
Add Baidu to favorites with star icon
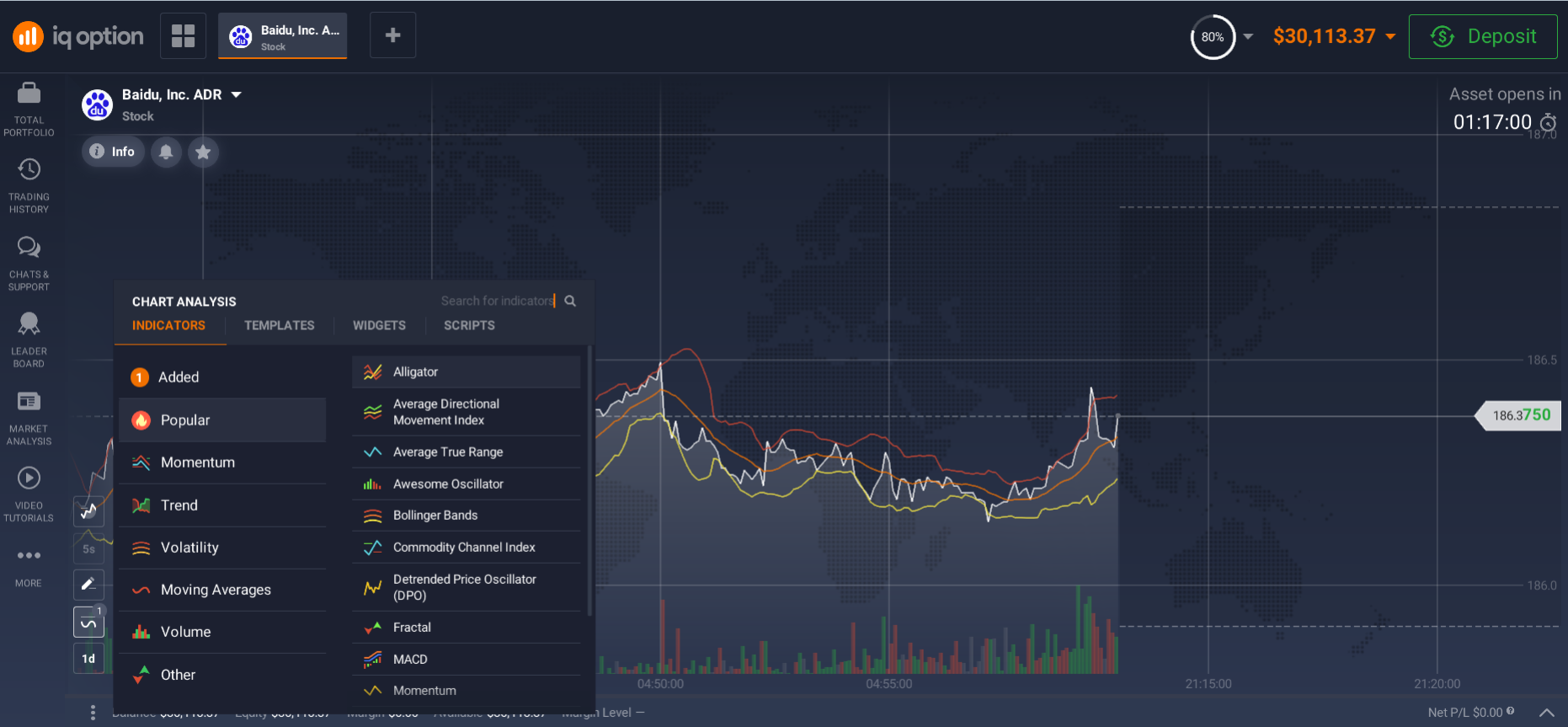[203, 152]
